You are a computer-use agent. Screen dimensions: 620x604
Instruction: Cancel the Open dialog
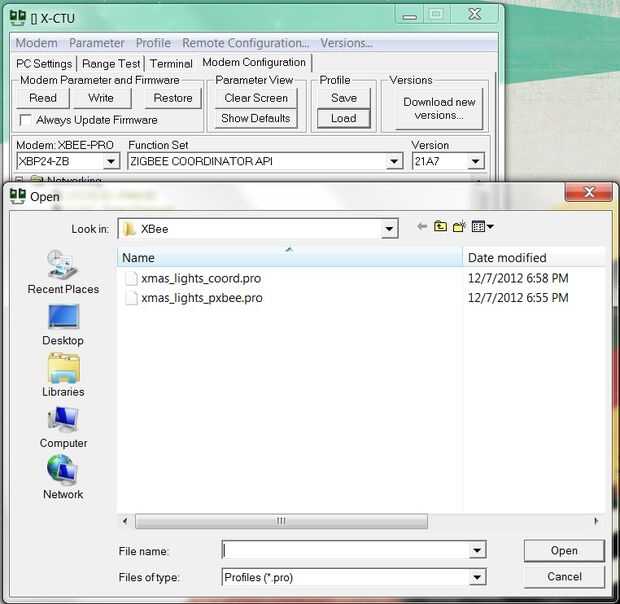pos(564,577)
